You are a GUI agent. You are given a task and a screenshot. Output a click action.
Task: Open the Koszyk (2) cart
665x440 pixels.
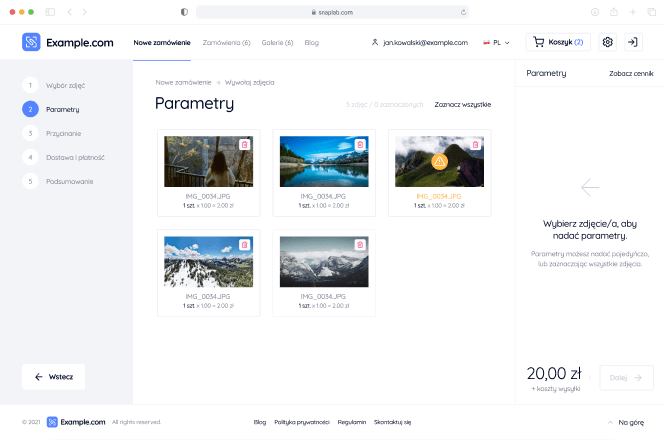[x=557, y=42]
